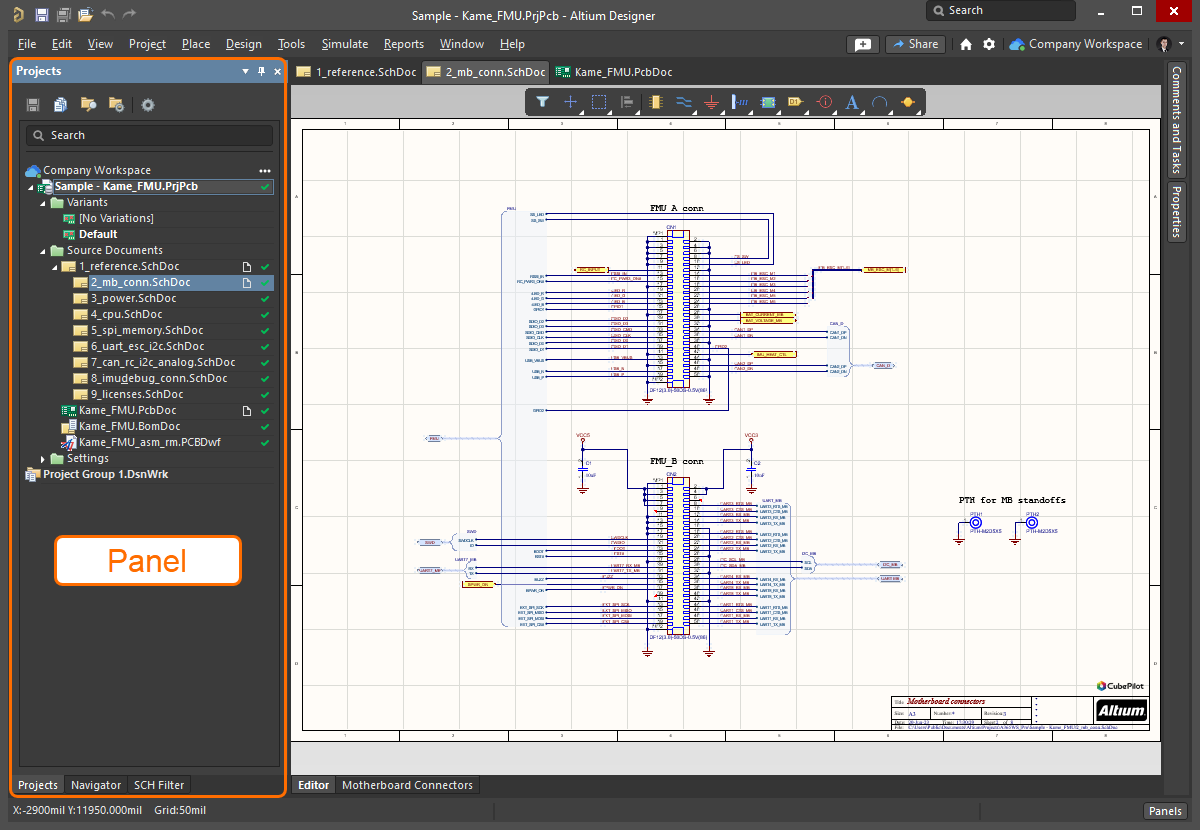Open the user account dropdown arrow
The height and width of the screenshot is (830, 1200).
[1182, 44]
